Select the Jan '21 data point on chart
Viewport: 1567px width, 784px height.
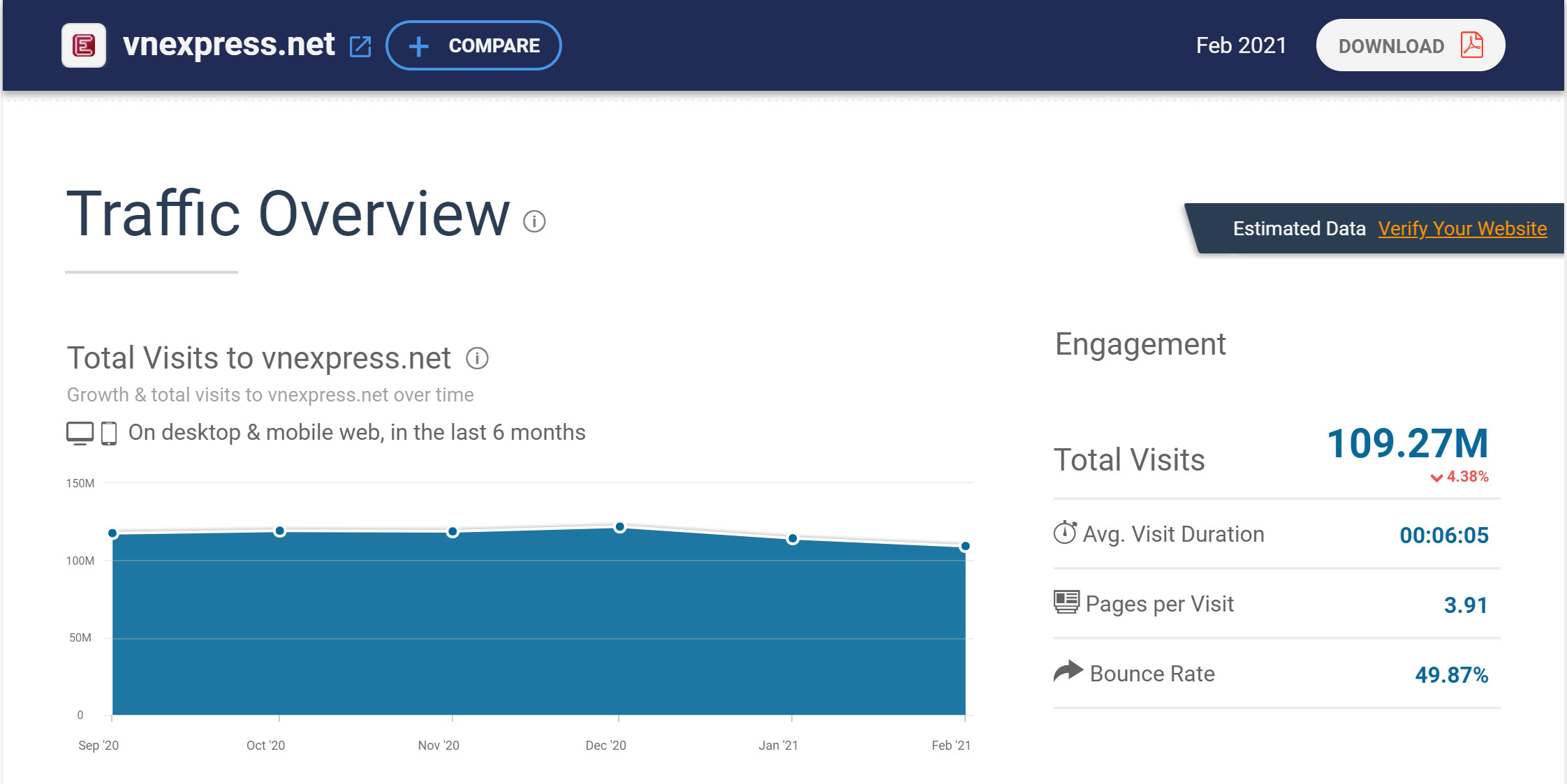click(x=792, y=539)
